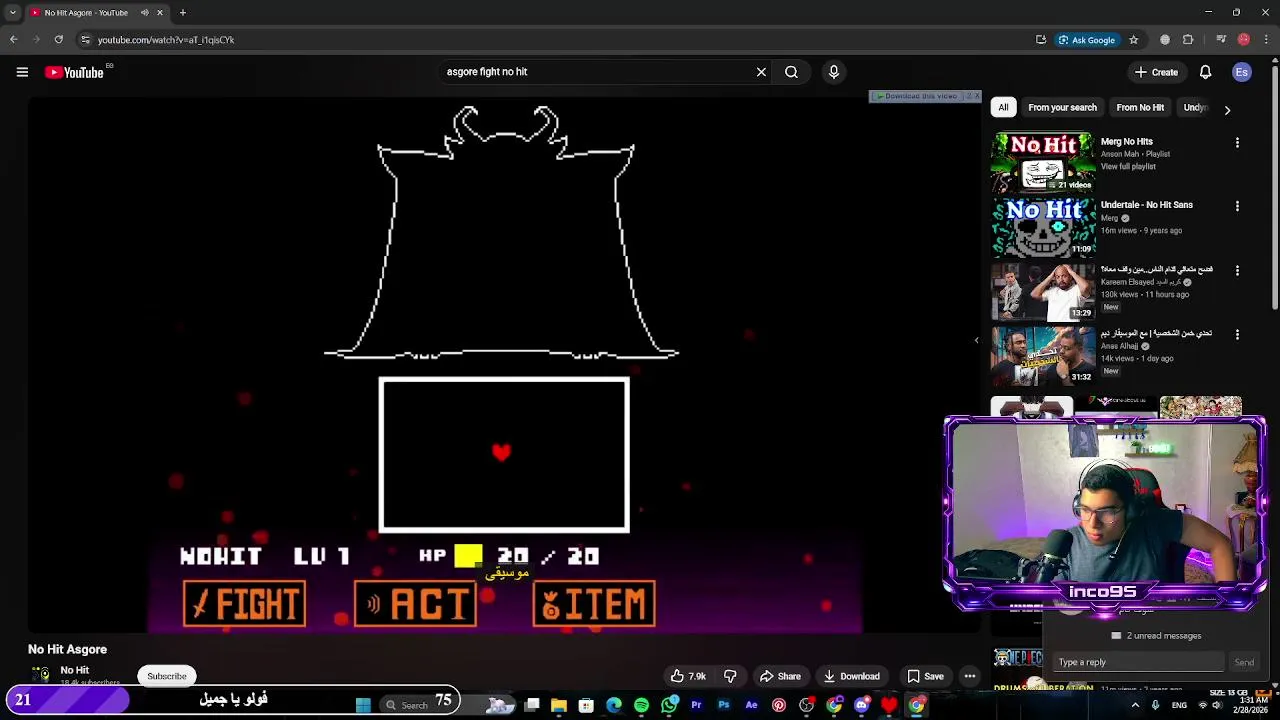Clear the YouTube search box text
Image resolution: width=1280 pixels, height=720 pixels.
761,72
